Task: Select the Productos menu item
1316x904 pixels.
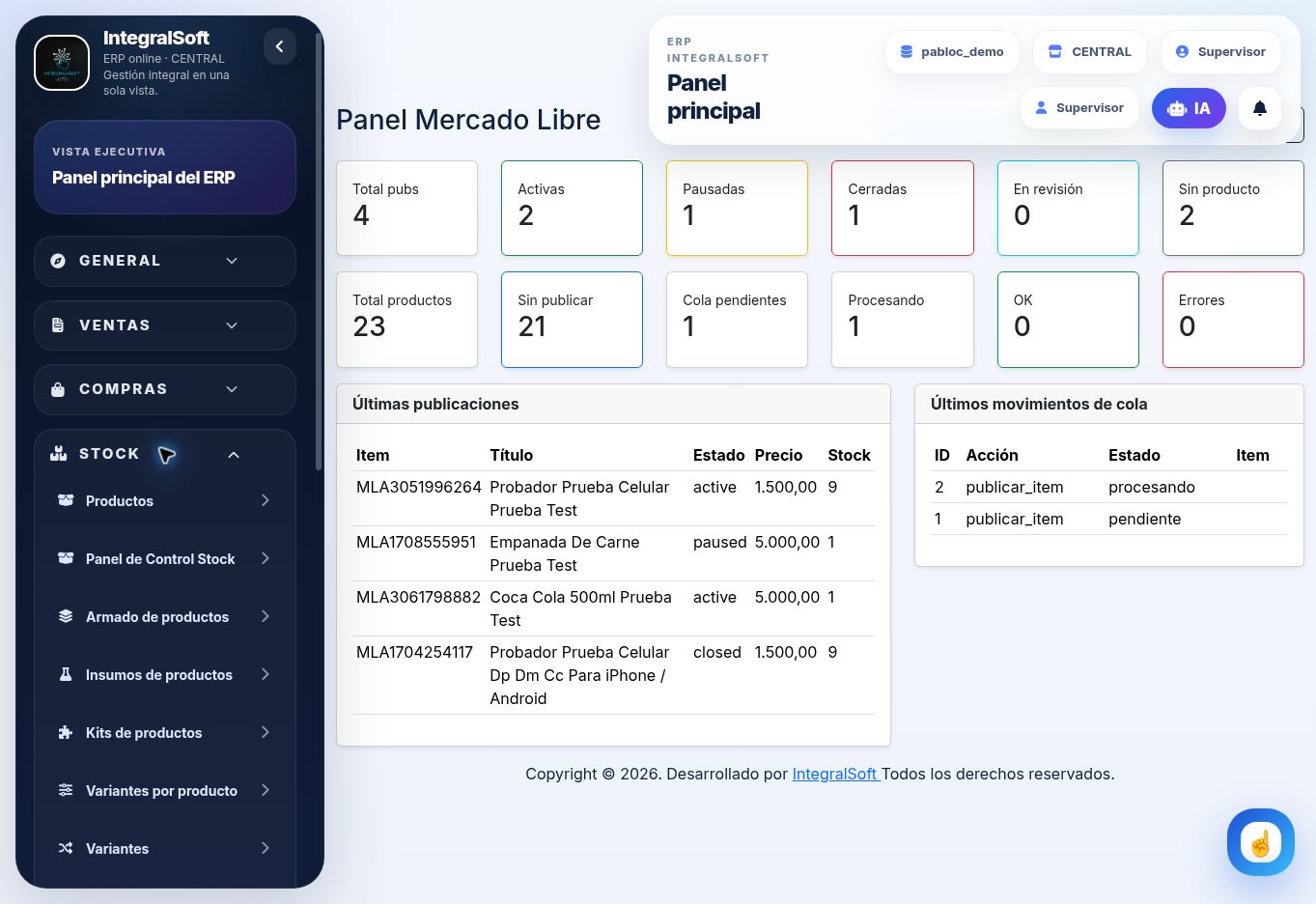Action: point(165,500)
